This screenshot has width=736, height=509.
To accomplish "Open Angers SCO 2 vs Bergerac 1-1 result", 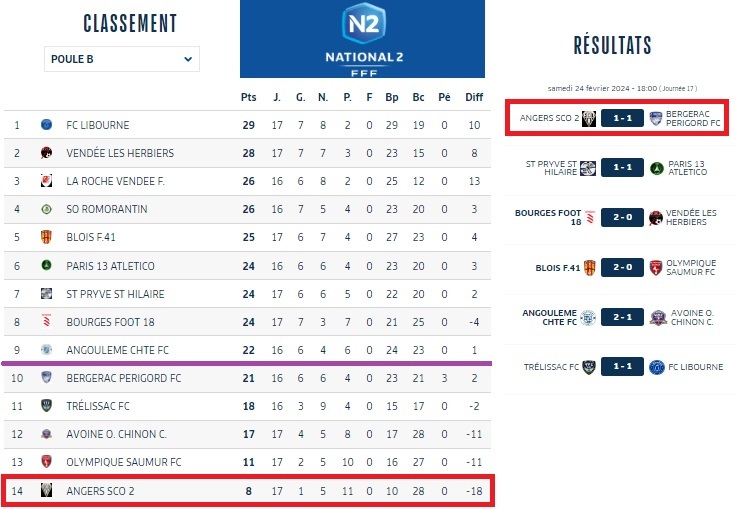I will pos(623,118).
